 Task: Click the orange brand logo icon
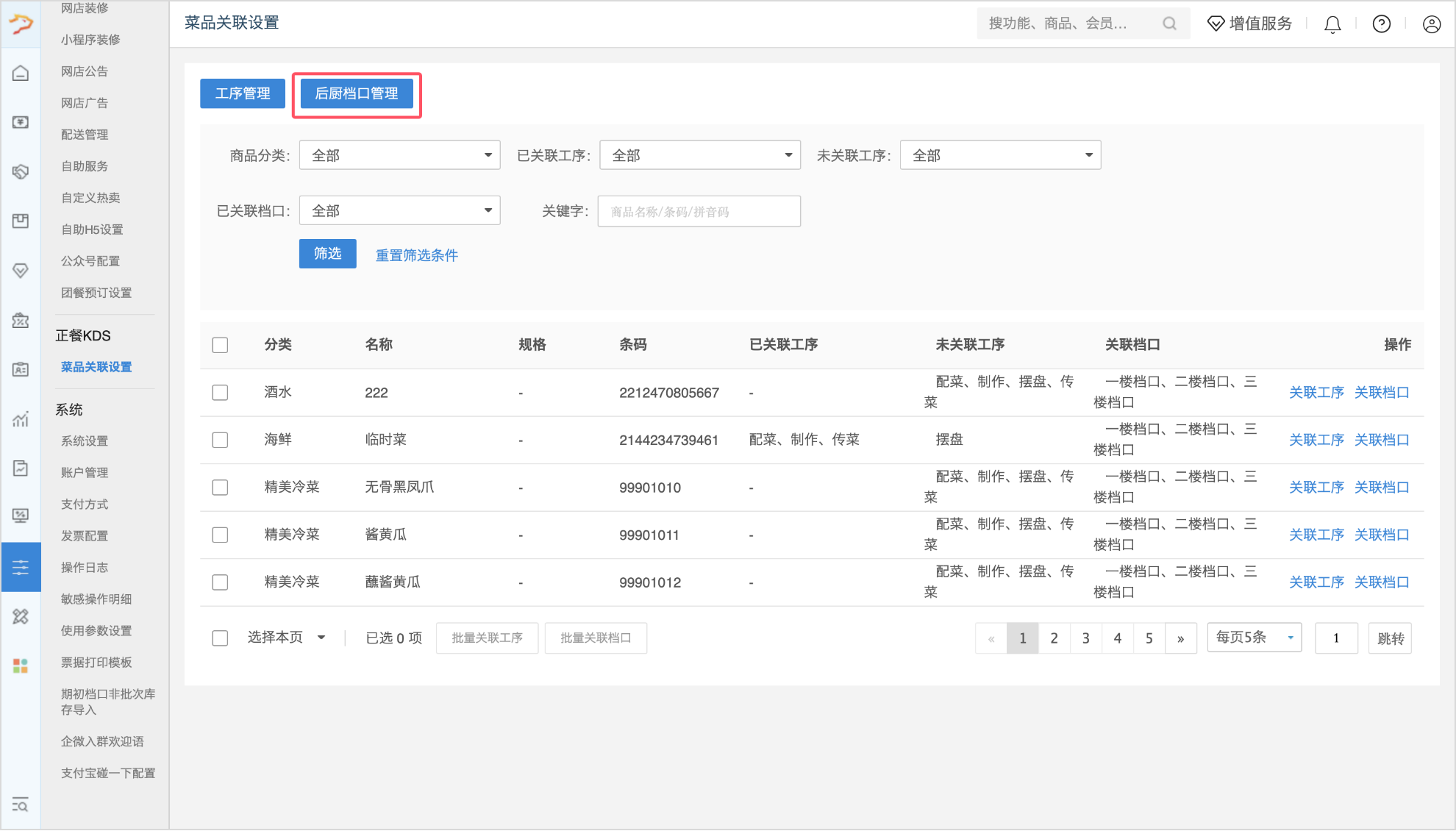click(21, 24)
